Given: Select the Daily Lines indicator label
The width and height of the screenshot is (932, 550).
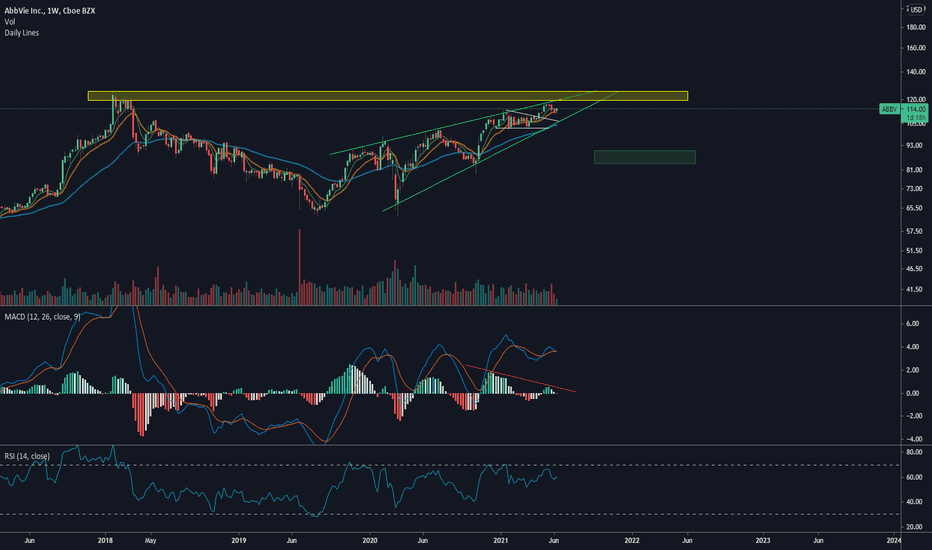Looking at the screenshot, I should coord(22,33).
